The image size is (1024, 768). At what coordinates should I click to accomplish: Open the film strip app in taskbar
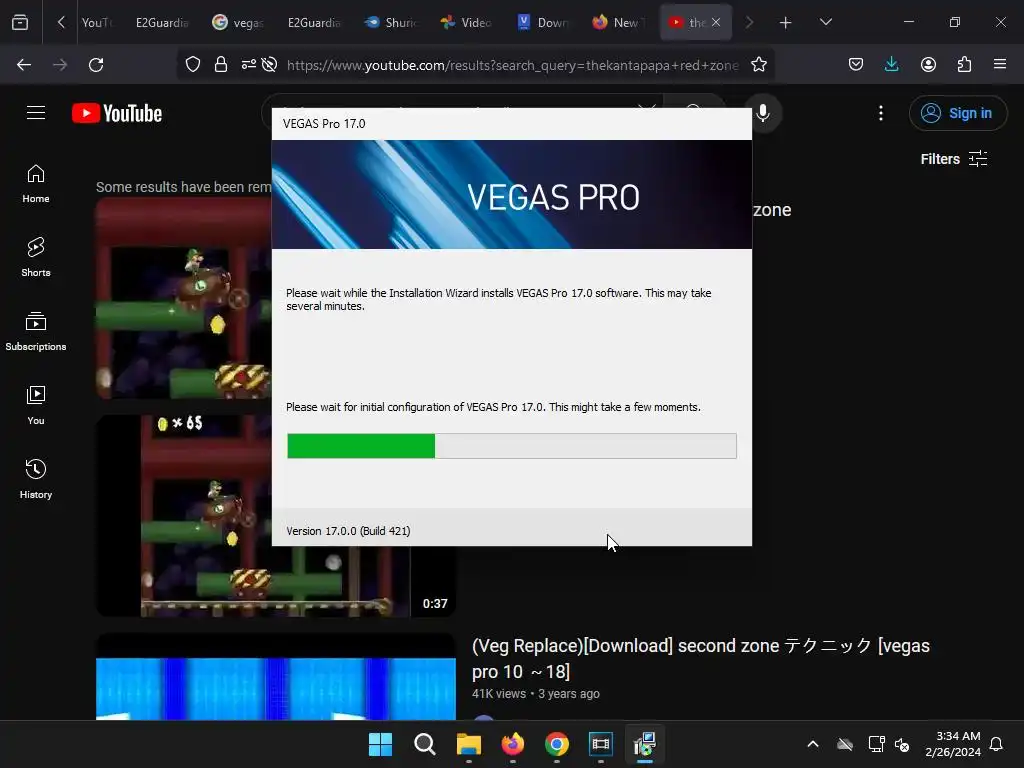[601, 744]
